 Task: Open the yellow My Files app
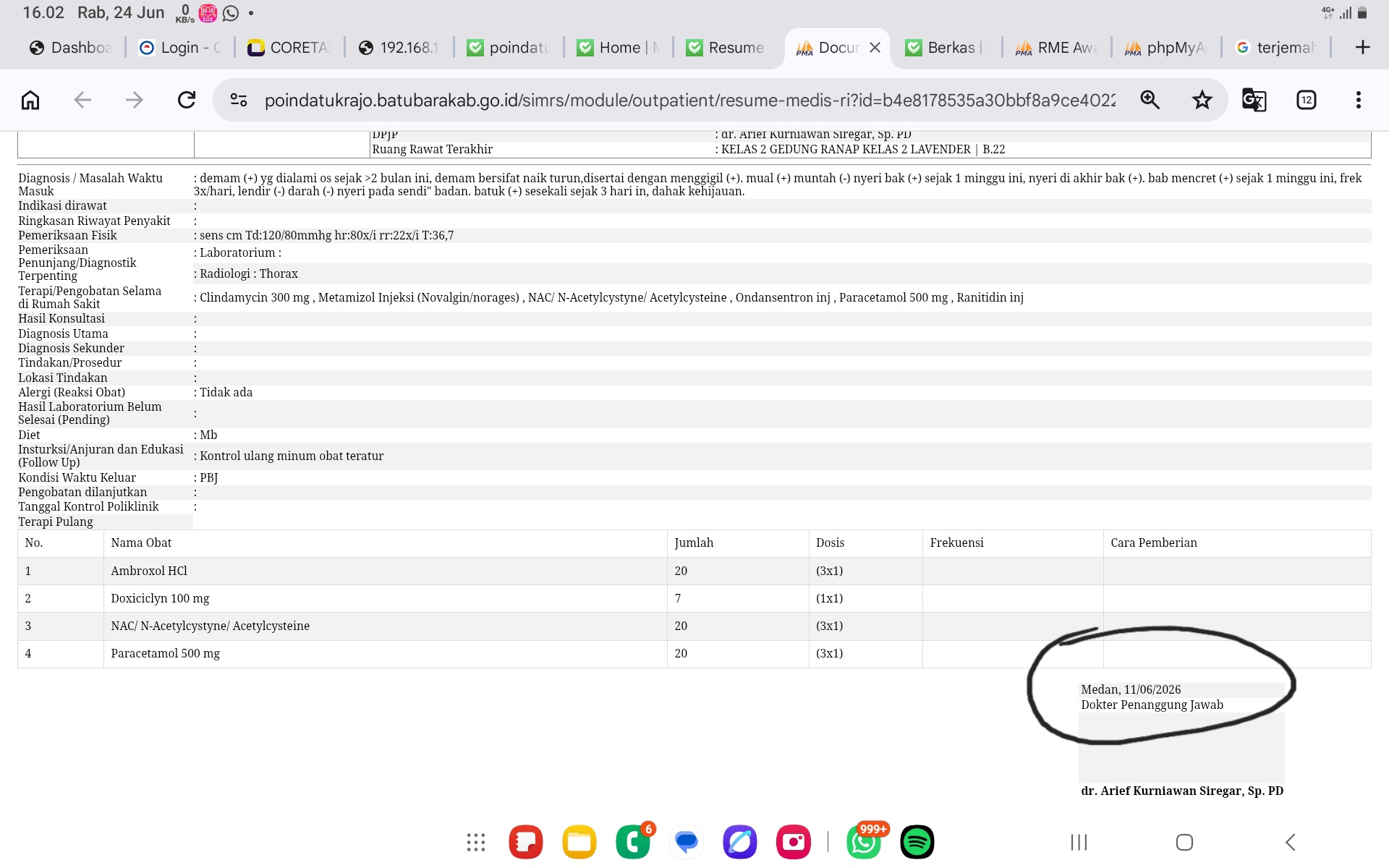(x=579, y=842)
